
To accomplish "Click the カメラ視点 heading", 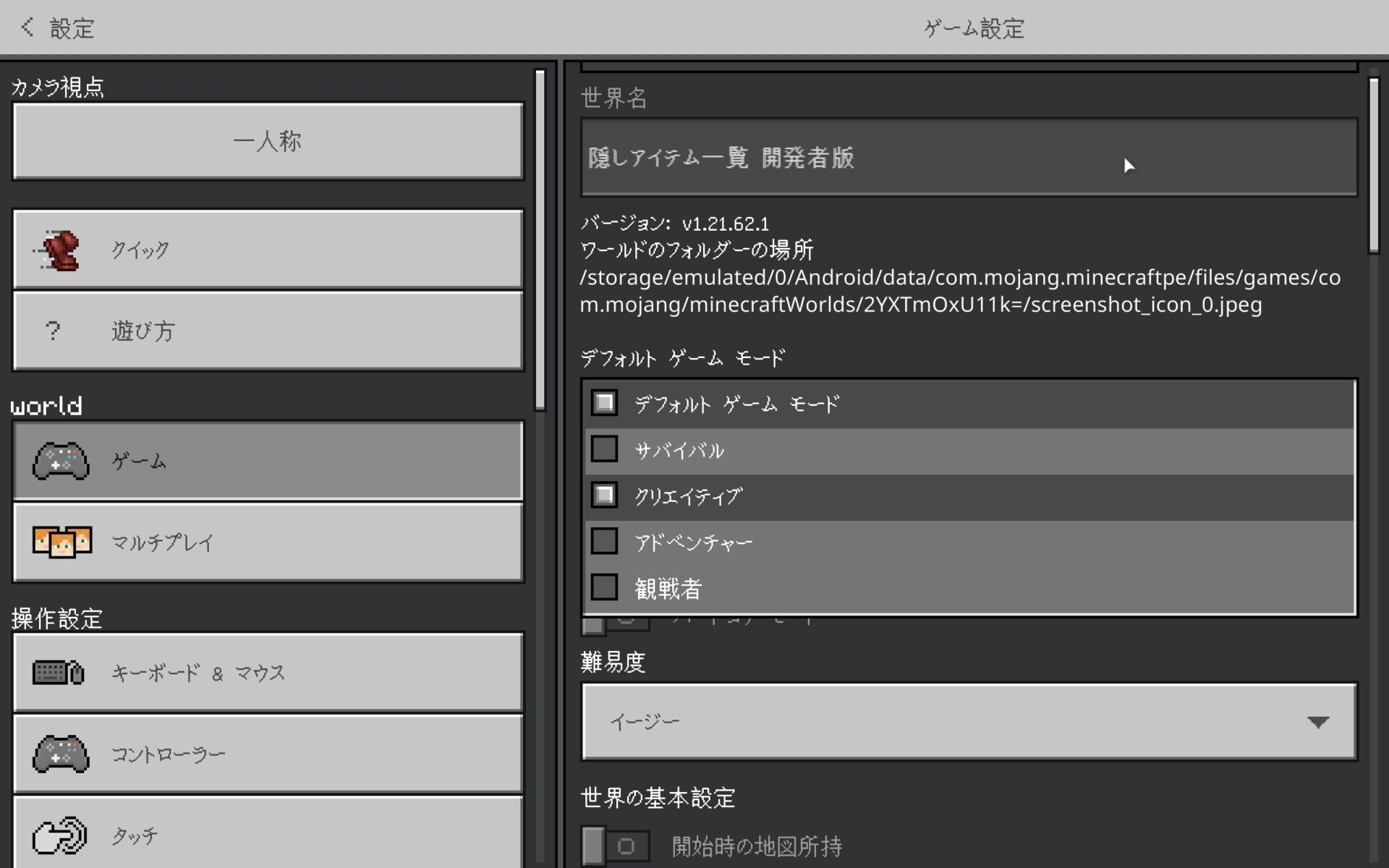I will (57, 88).
